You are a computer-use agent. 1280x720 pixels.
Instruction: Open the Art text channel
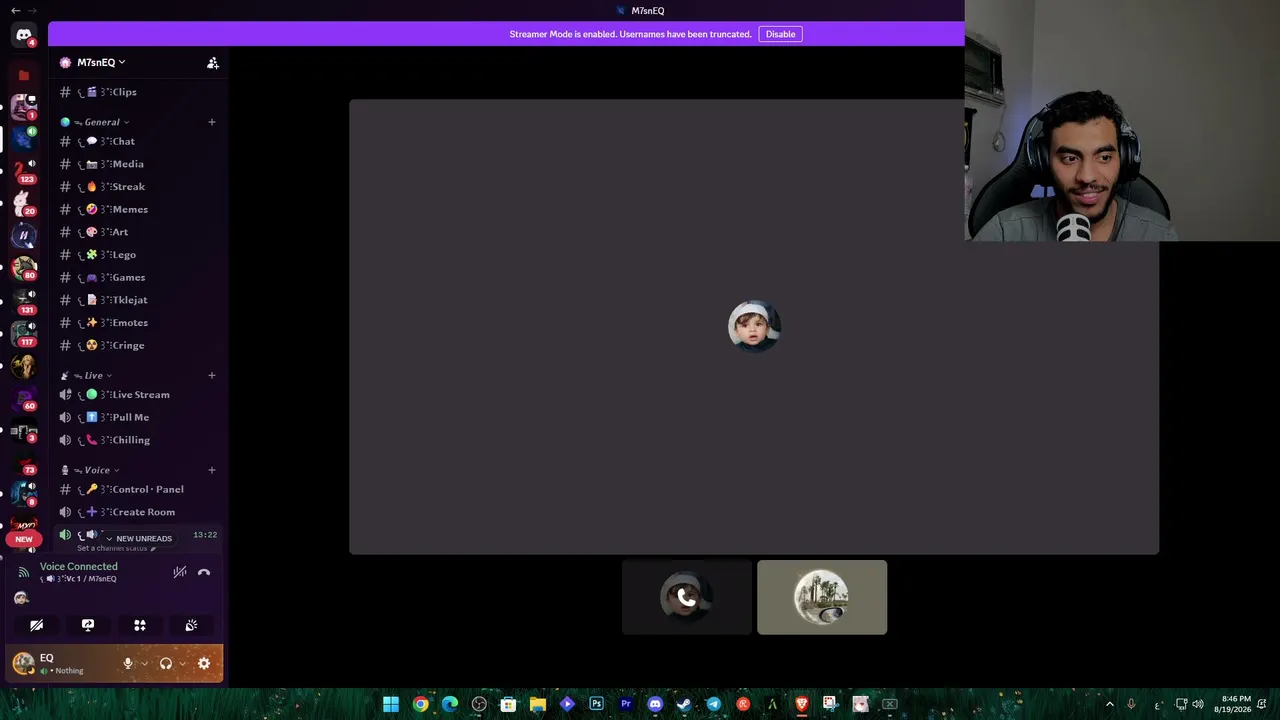138,232
